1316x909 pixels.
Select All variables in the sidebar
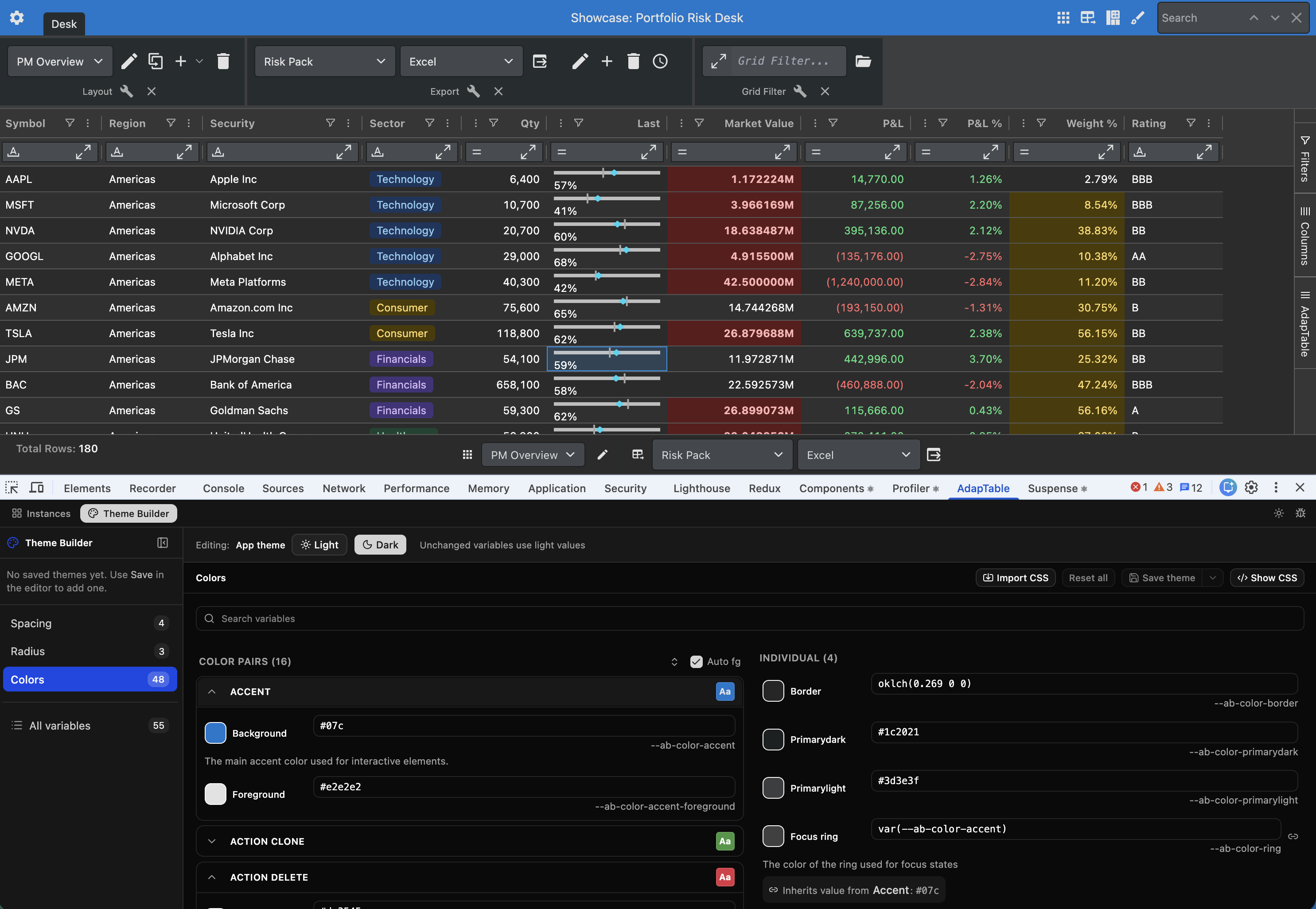pos(90,725)
